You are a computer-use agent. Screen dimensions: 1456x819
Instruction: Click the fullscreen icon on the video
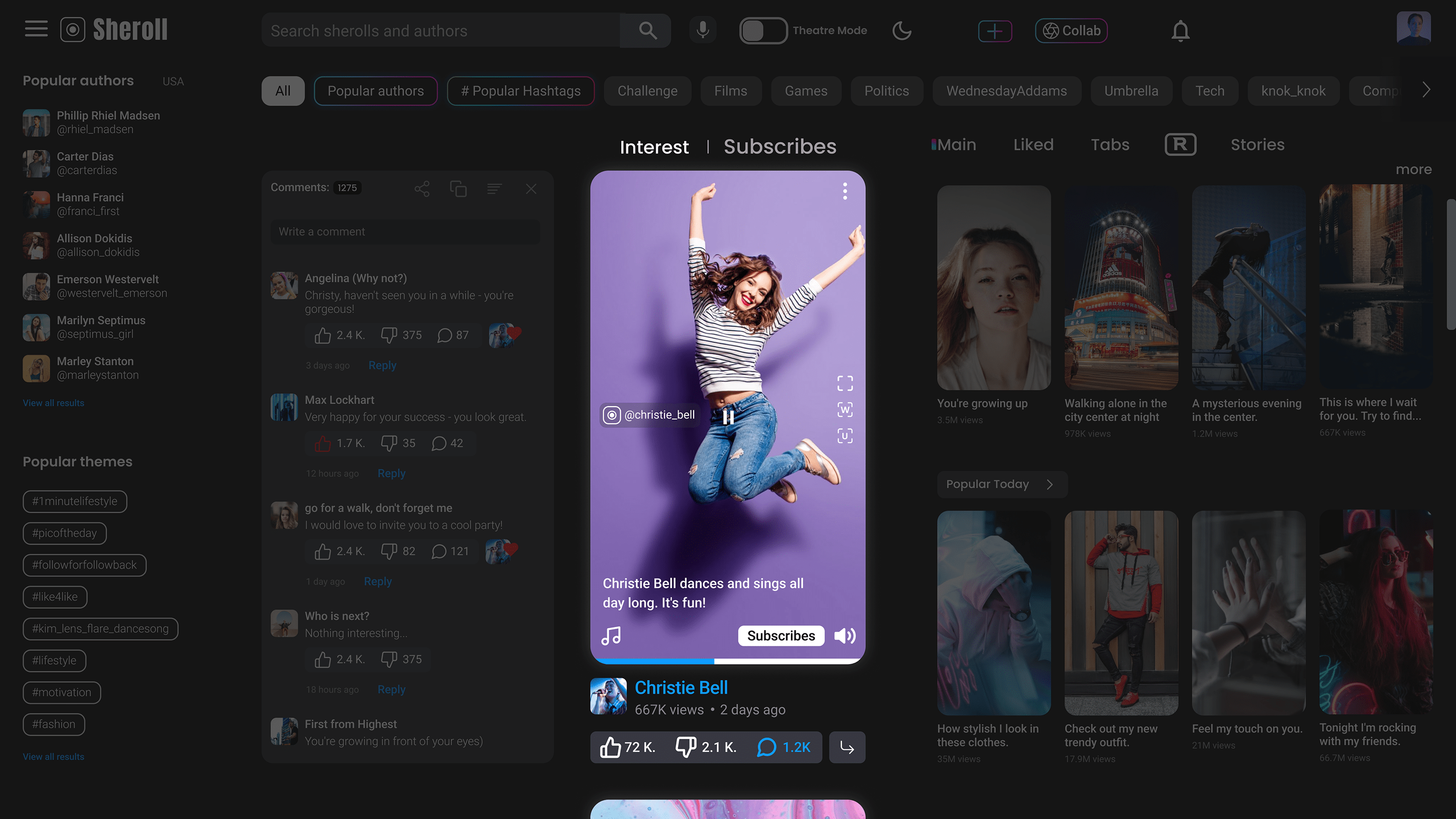click(x=844, y=383)
